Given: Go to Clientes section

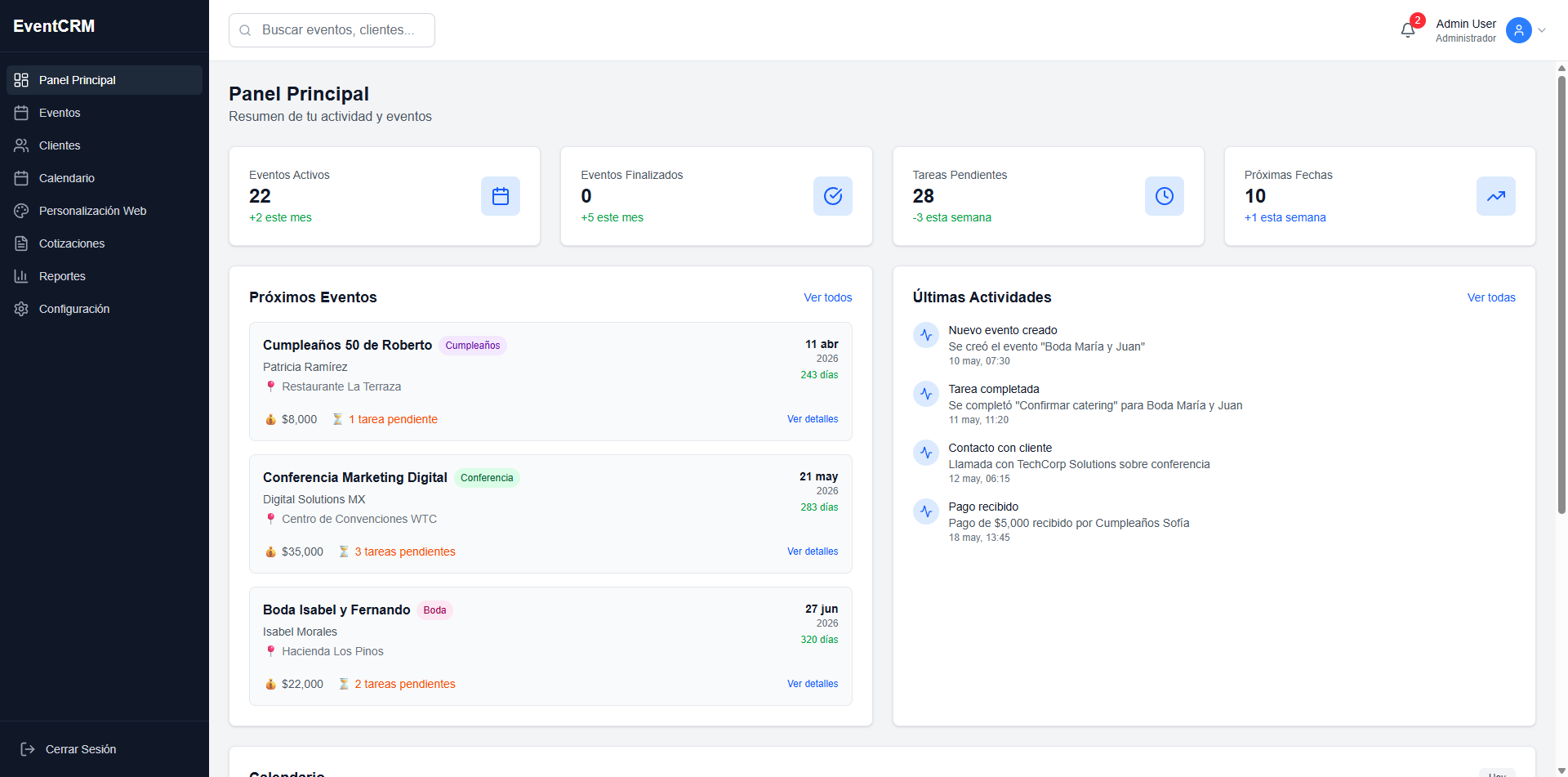Looking at the screenshot, I should tap(60, 145).
